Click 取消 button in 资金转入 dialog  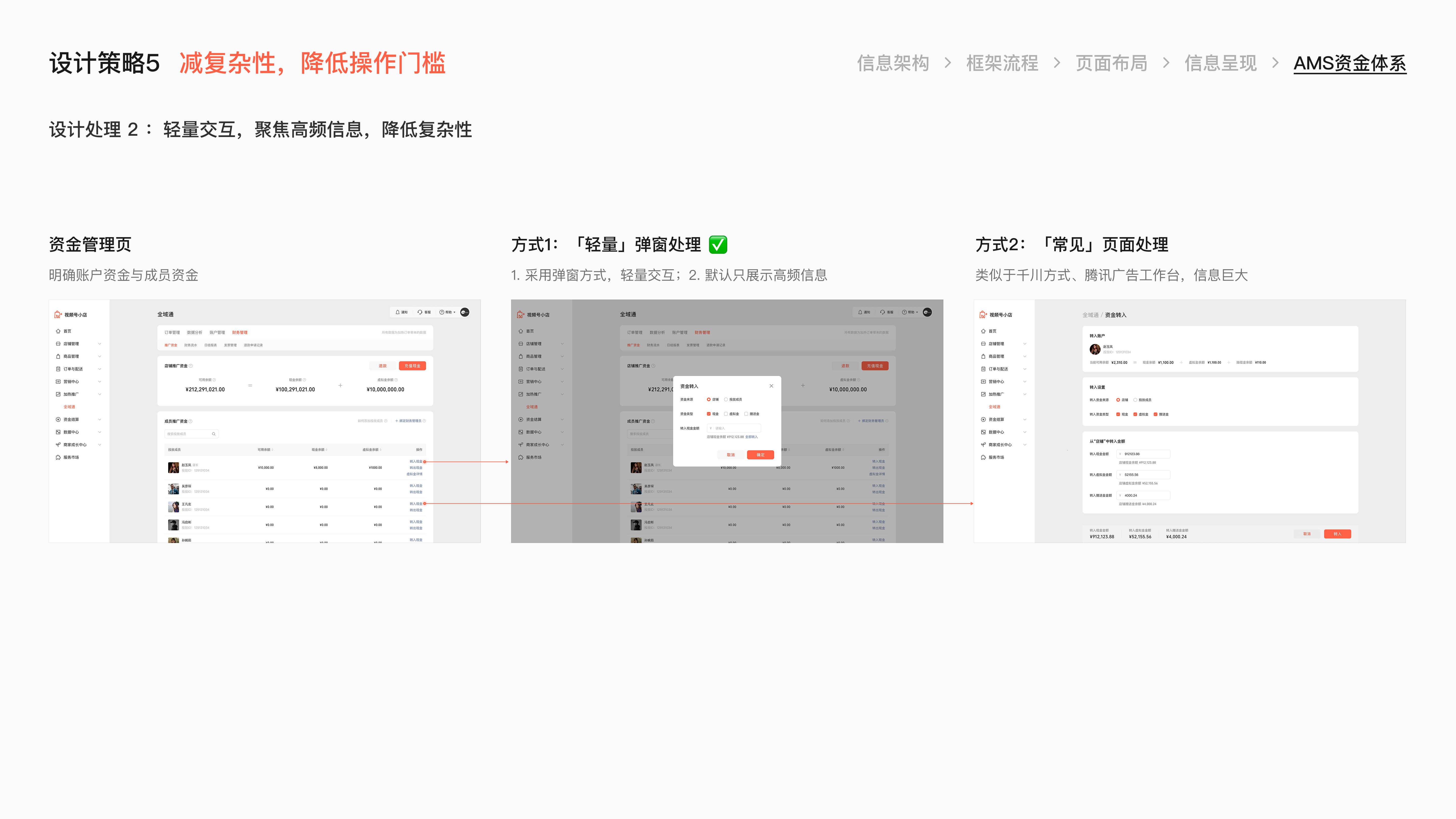tap(731, 454)
